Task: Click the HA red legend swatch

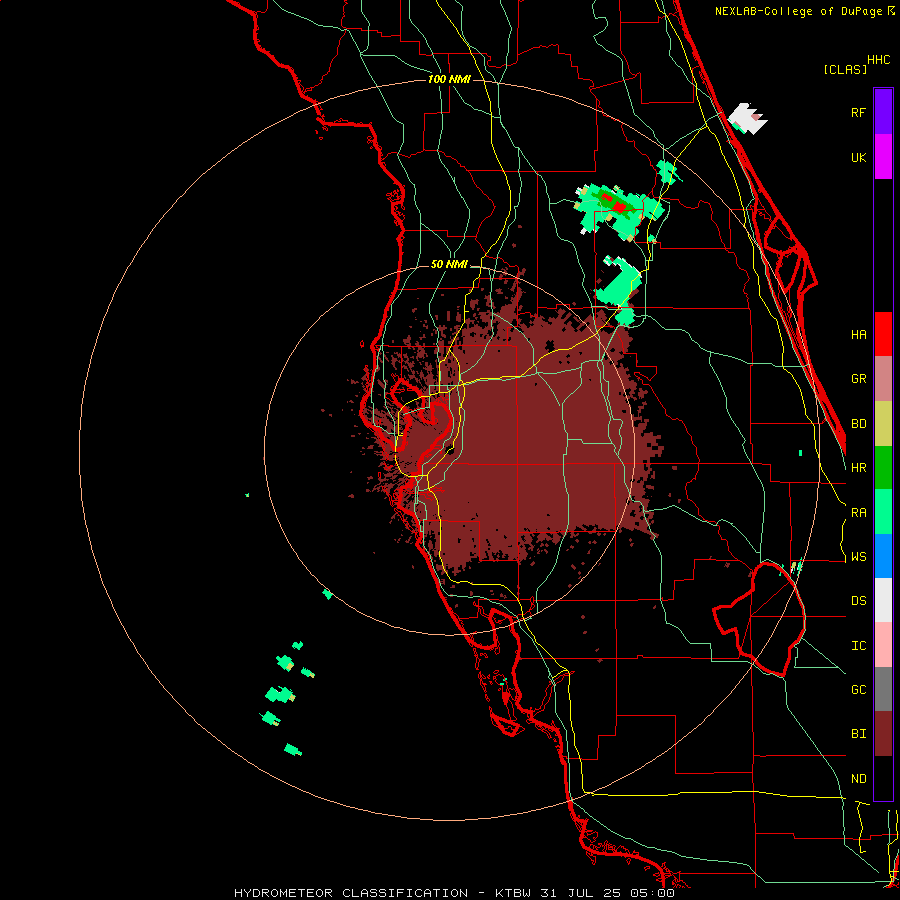Action: [883, 334]
